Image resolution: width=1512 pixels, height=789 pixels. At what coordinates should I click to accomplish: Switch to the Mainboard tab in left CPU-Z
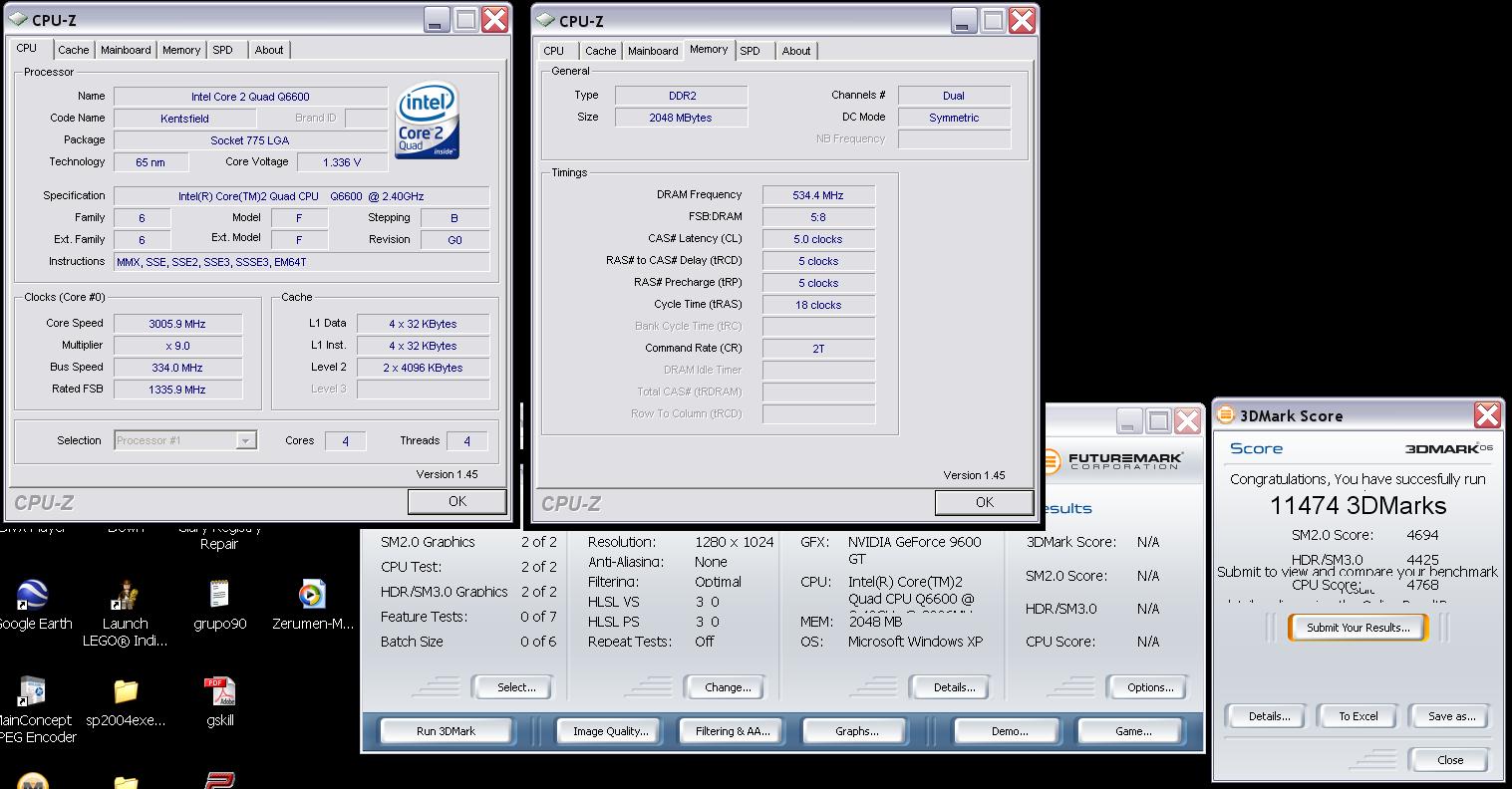coord(126,50)
